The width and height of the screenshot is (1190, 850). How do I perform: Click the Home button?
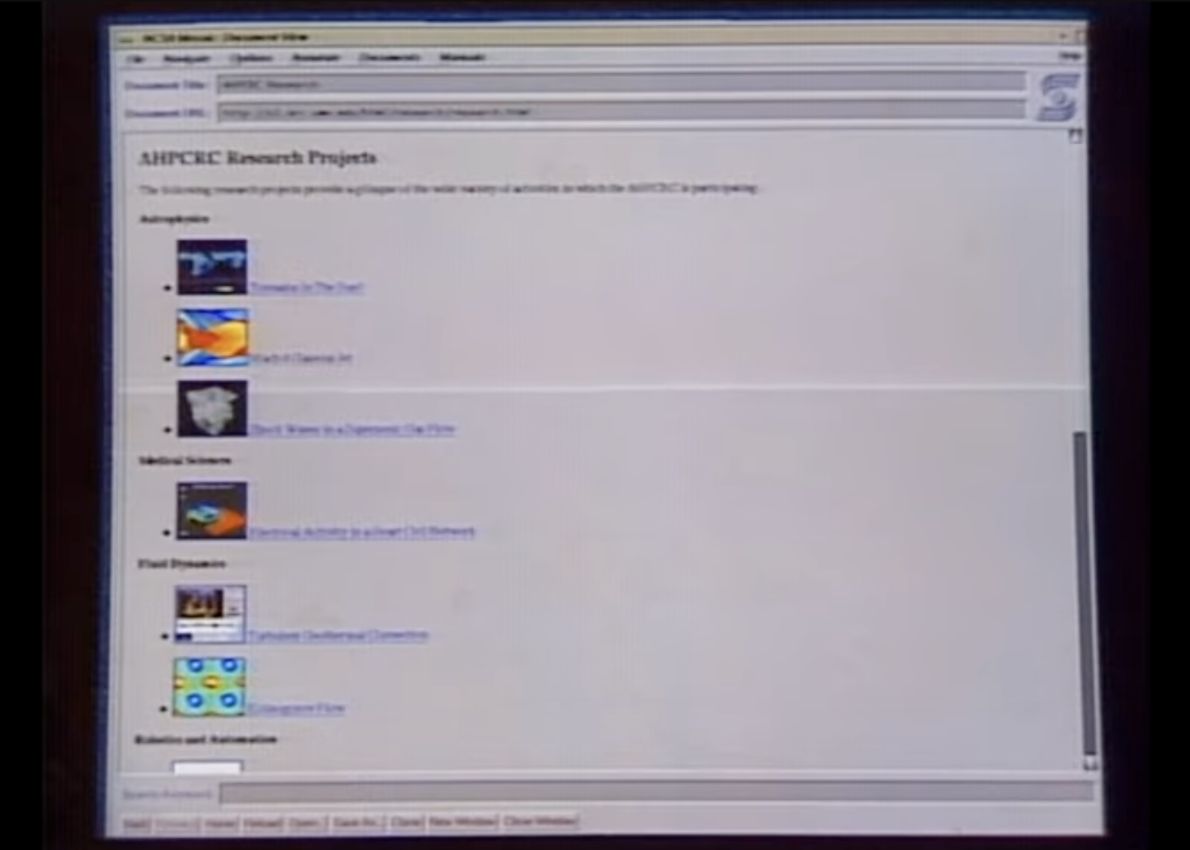click(221, 823)
